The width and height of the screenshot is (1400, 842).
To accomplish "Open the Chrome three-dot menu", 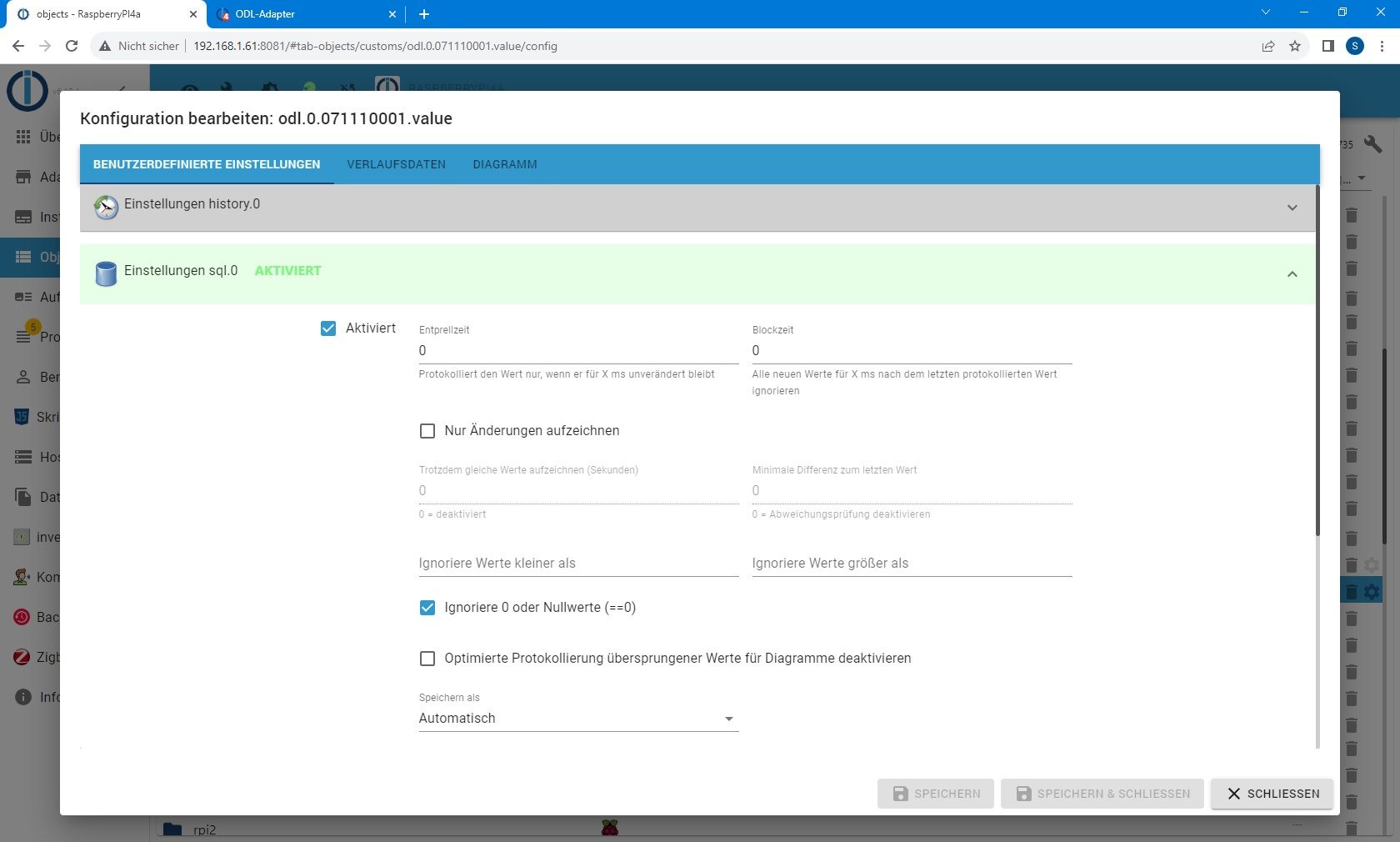I will [x=1382, y=46].
